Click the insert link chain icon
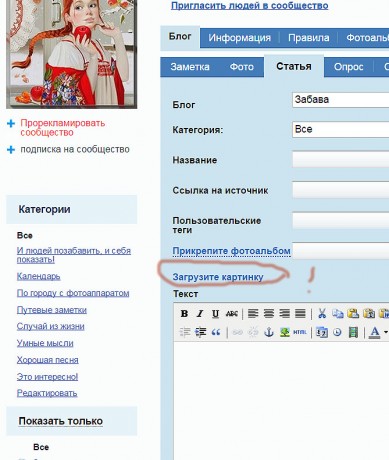The width and height of the screenshot is (389, 460). (x=237, y=332)
